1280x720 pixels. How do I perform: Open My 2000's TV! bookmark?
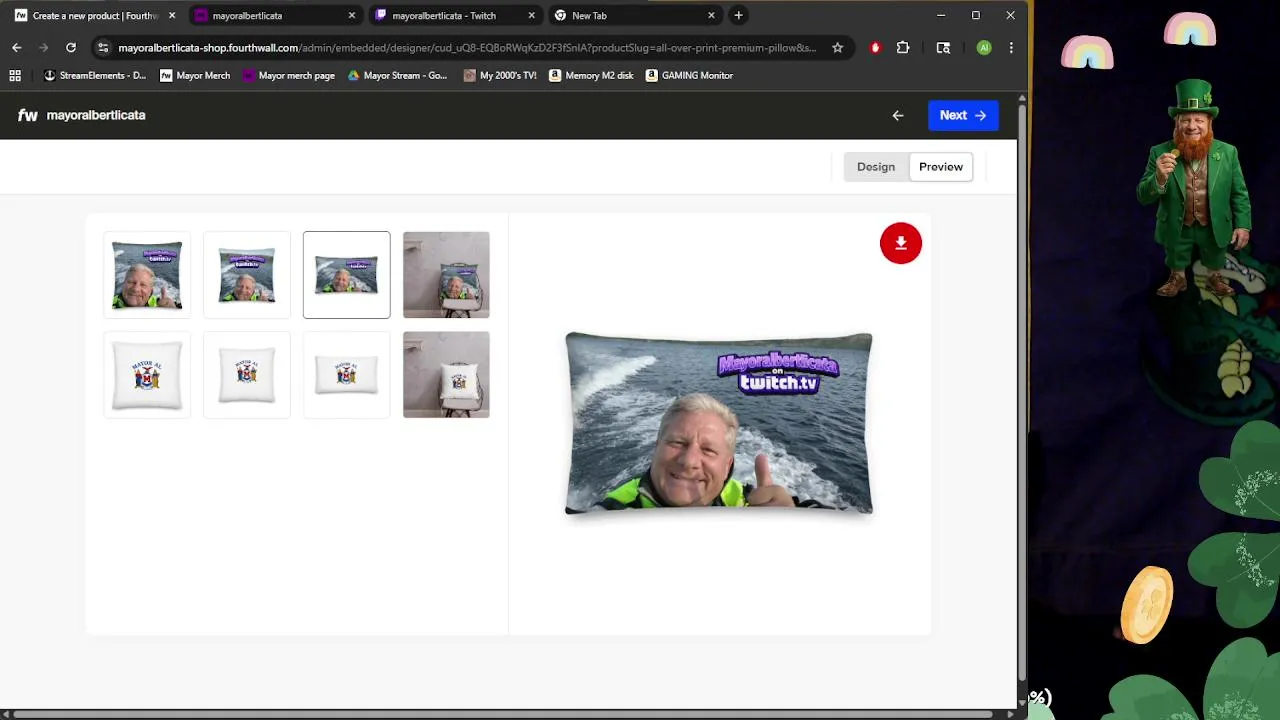pos(500,75)
